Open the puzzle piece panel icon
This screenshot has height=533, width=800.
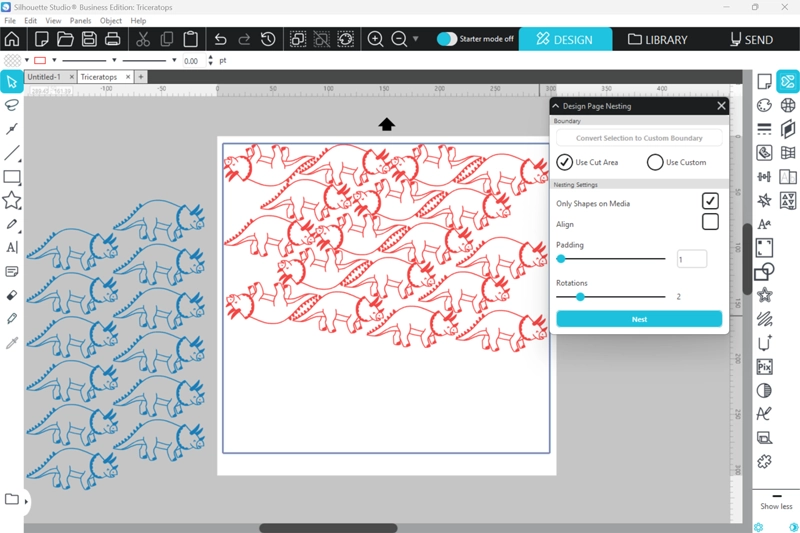click(764, 462)
